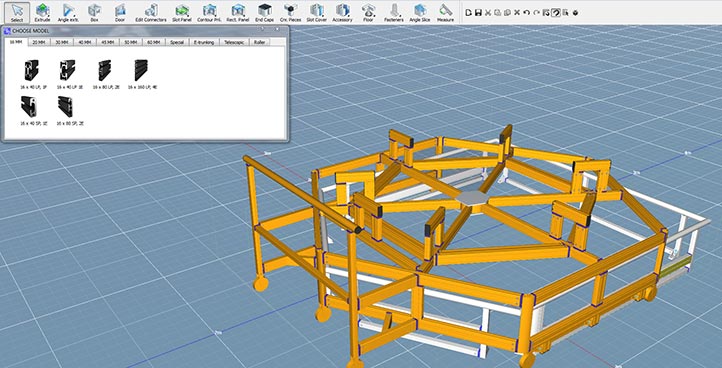
Task: Select the 45 MM tab
Action: tap(108, 42)
